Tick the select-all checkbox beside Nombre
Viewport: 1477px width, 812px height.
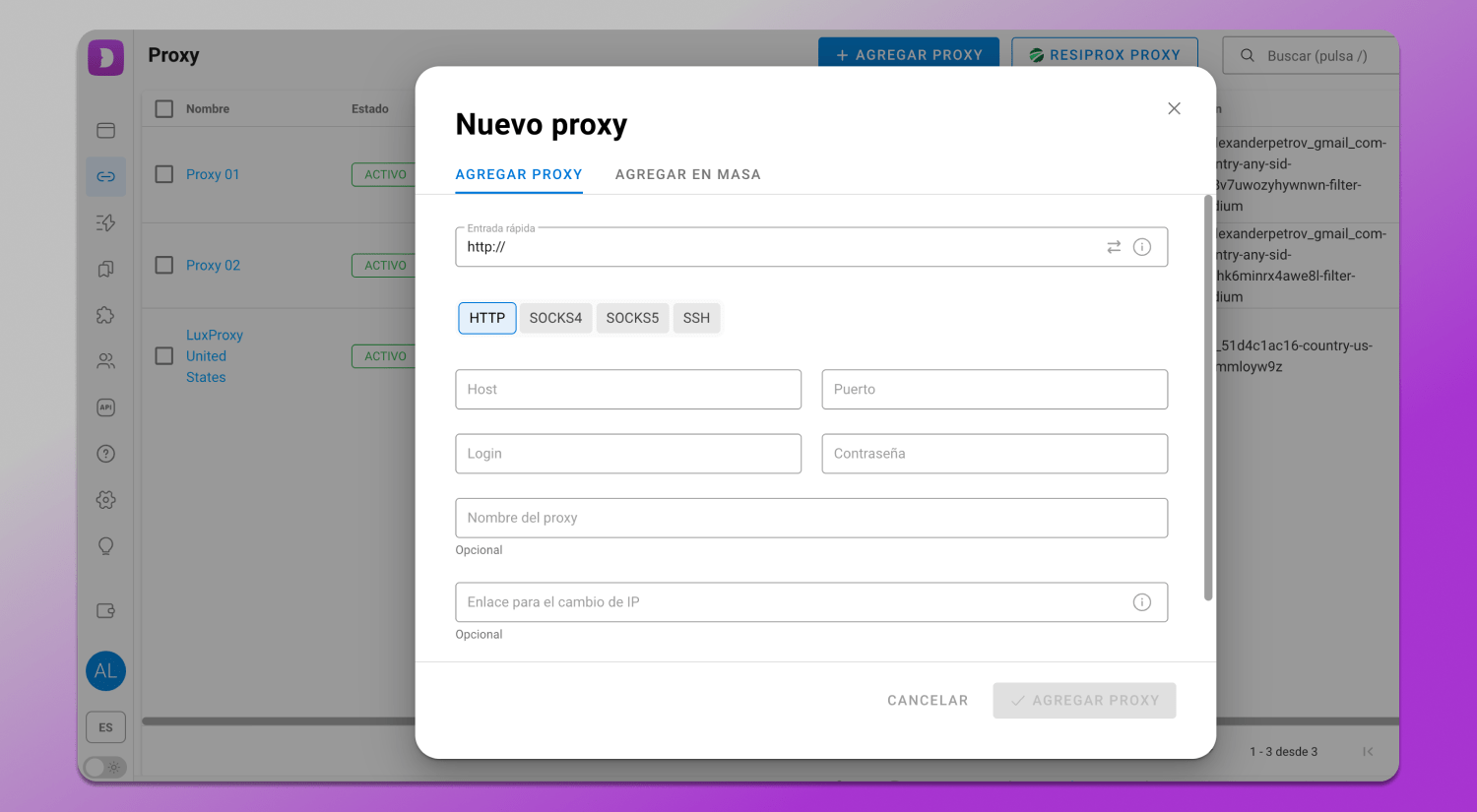164,109
